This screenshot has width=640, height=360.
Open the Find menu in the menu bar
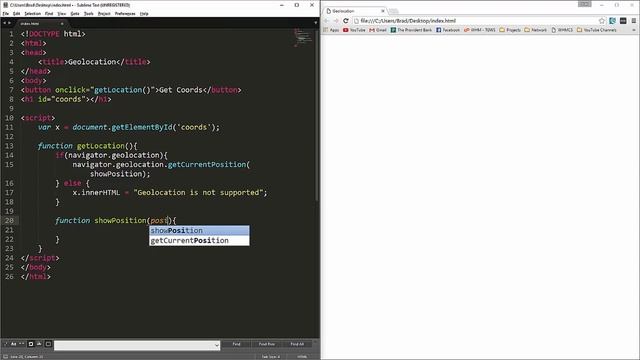pyautogui.click(x=49, y=13)
